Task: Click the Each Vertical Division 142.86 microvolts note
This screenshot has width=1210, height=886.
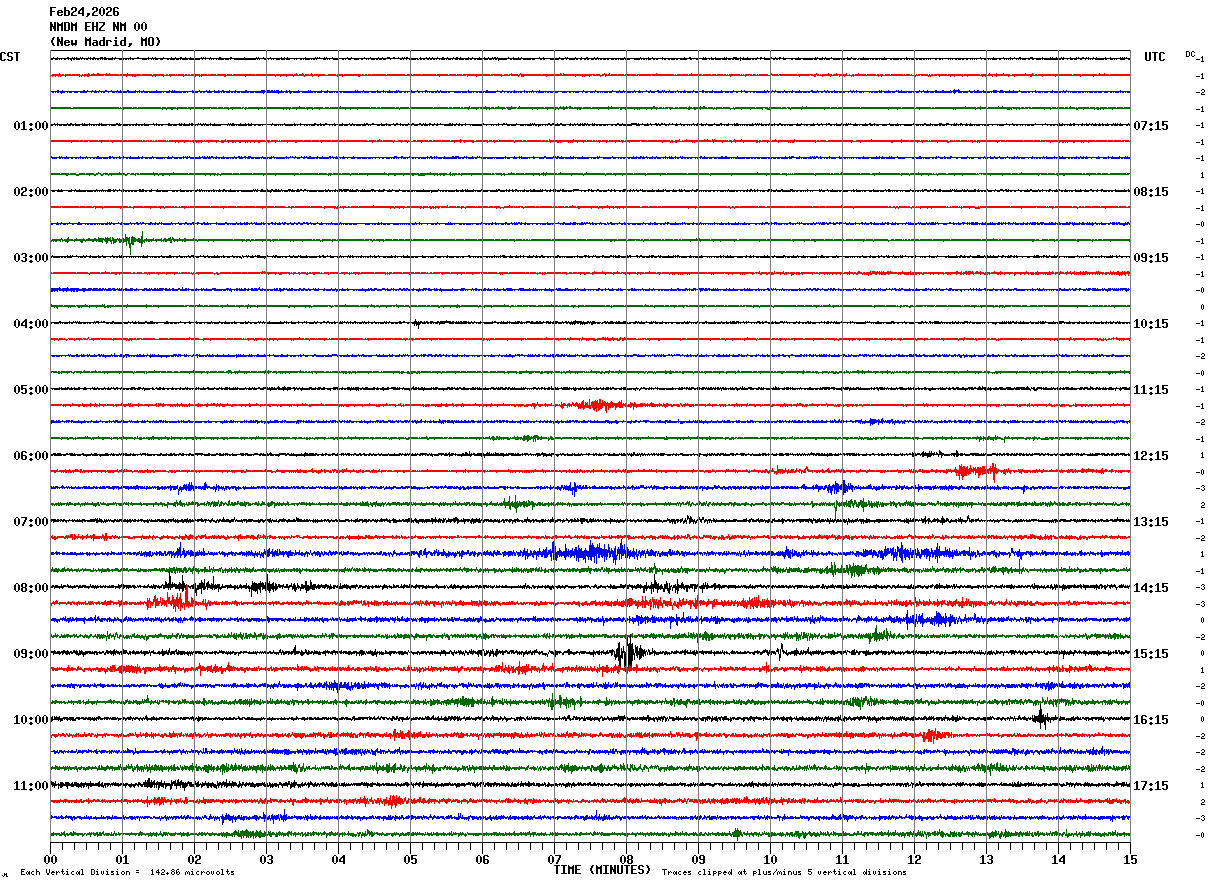Action: [127, 873]
